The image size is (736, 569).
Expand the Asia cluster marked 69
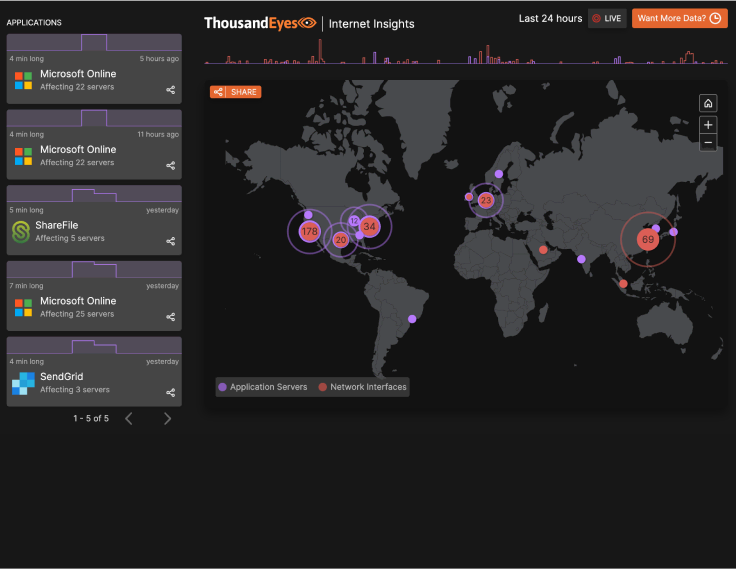pos(648,240)
